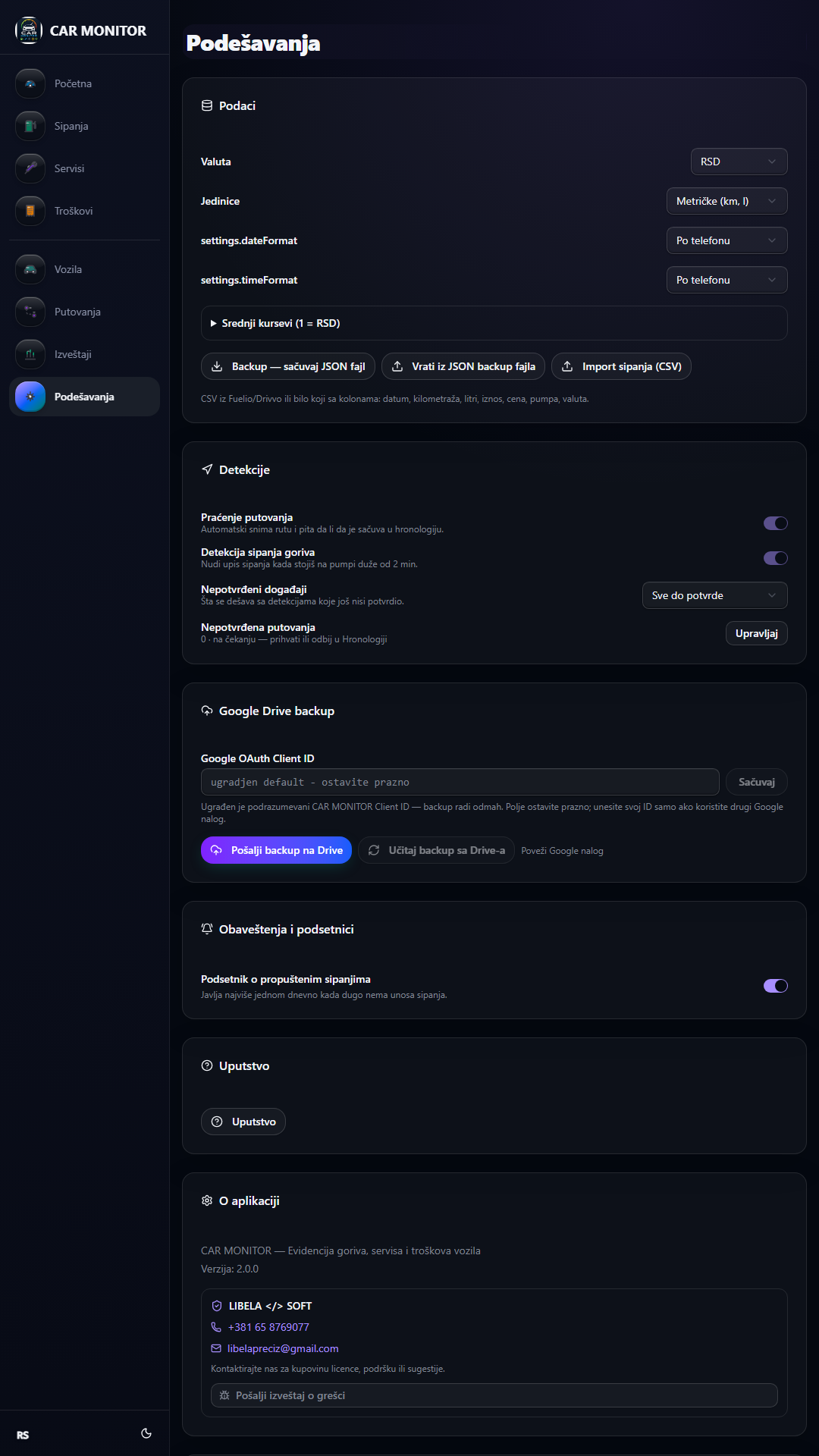The width and height of the screenshot is (819, 1456).
Task: Open the Troškovi sidebar icon
Action: [x=30, y=211]
